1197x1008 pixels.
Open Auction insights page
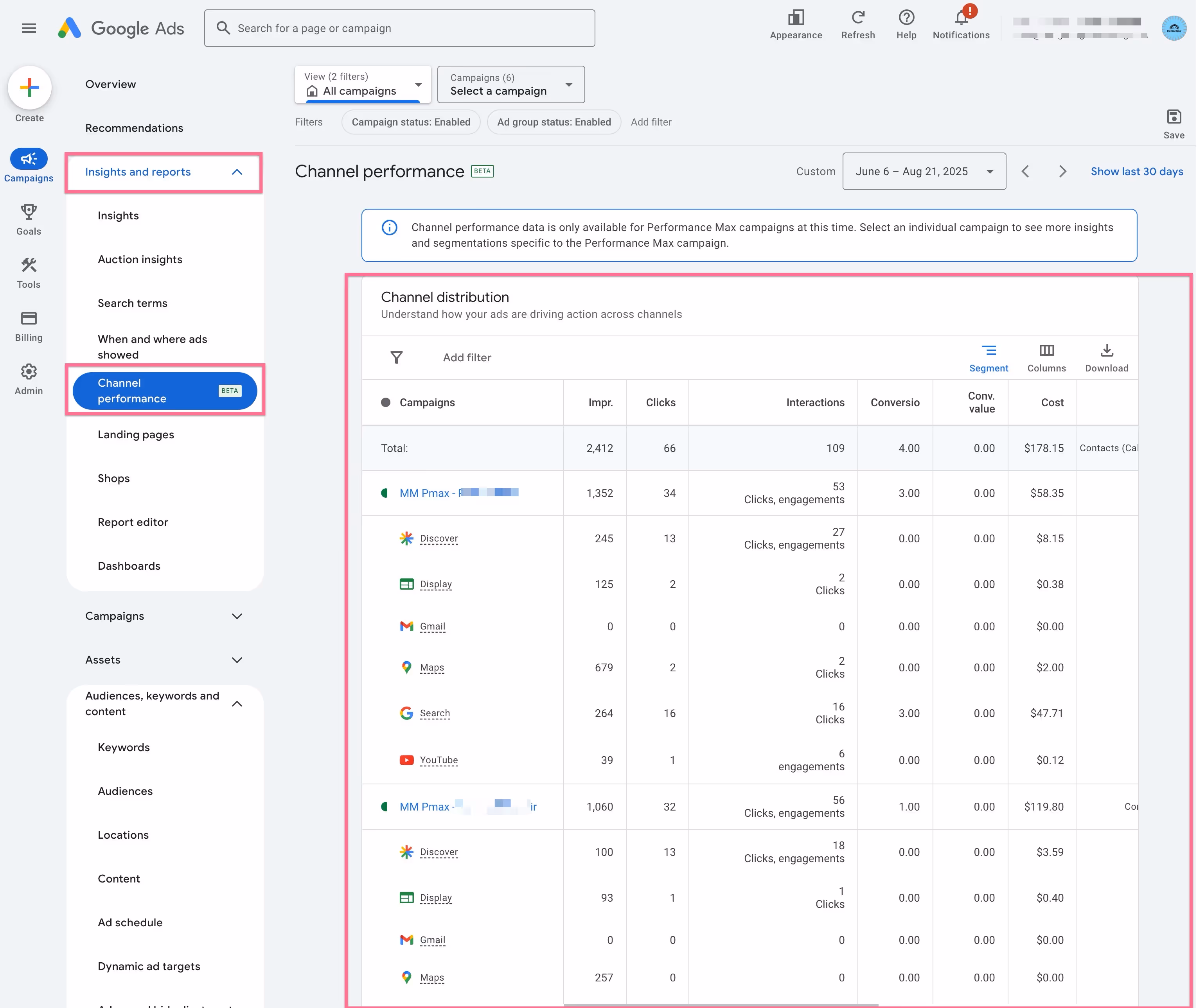coord(140,259)
